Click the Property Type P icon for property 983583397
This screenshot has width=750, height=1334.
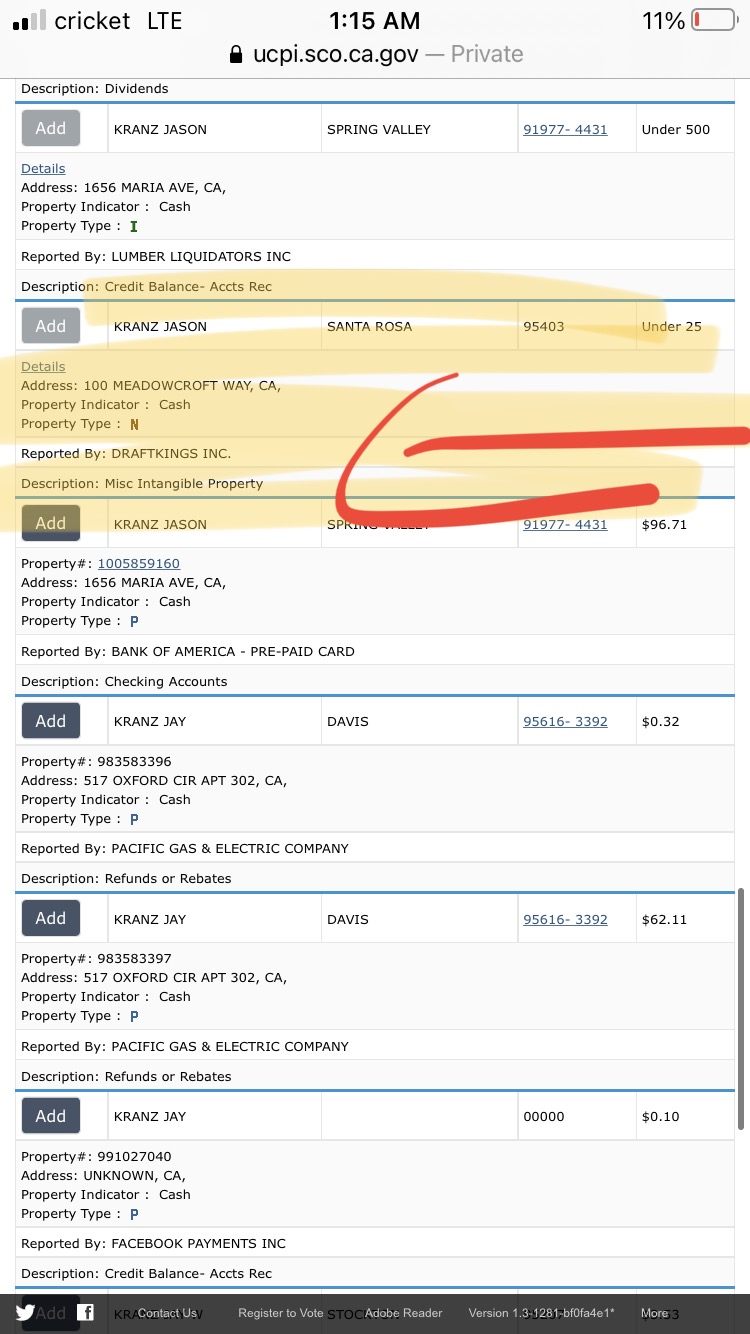134,1016
